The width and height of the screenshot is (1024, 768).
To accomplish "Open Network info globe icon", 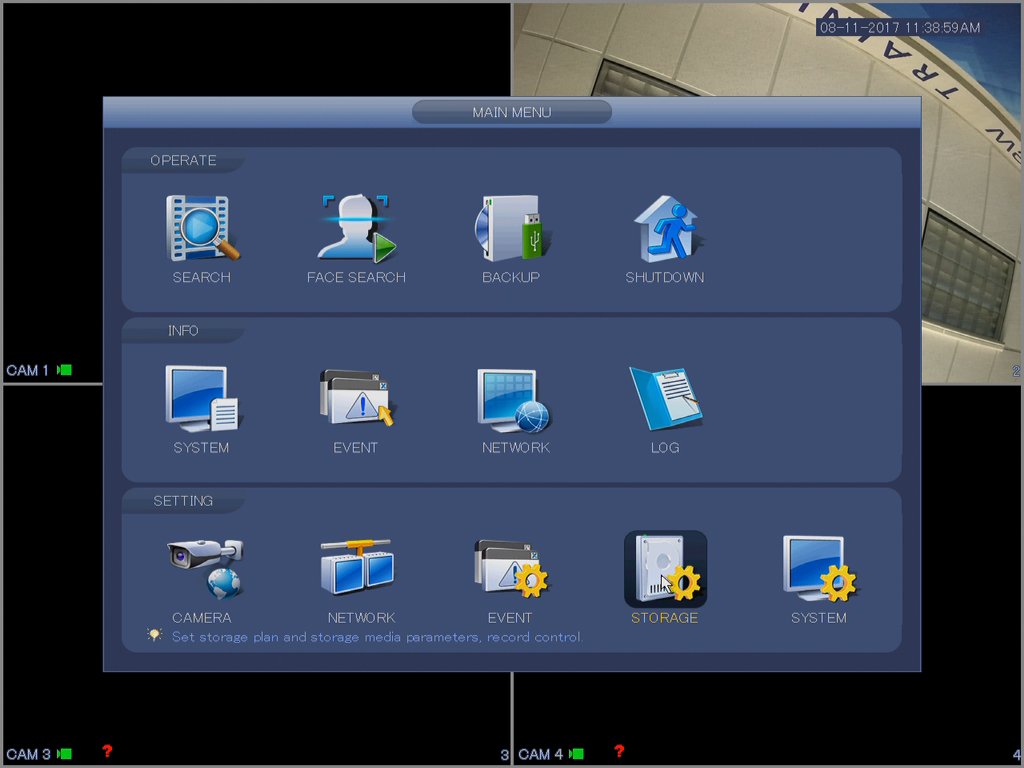I will coord(514,399).
